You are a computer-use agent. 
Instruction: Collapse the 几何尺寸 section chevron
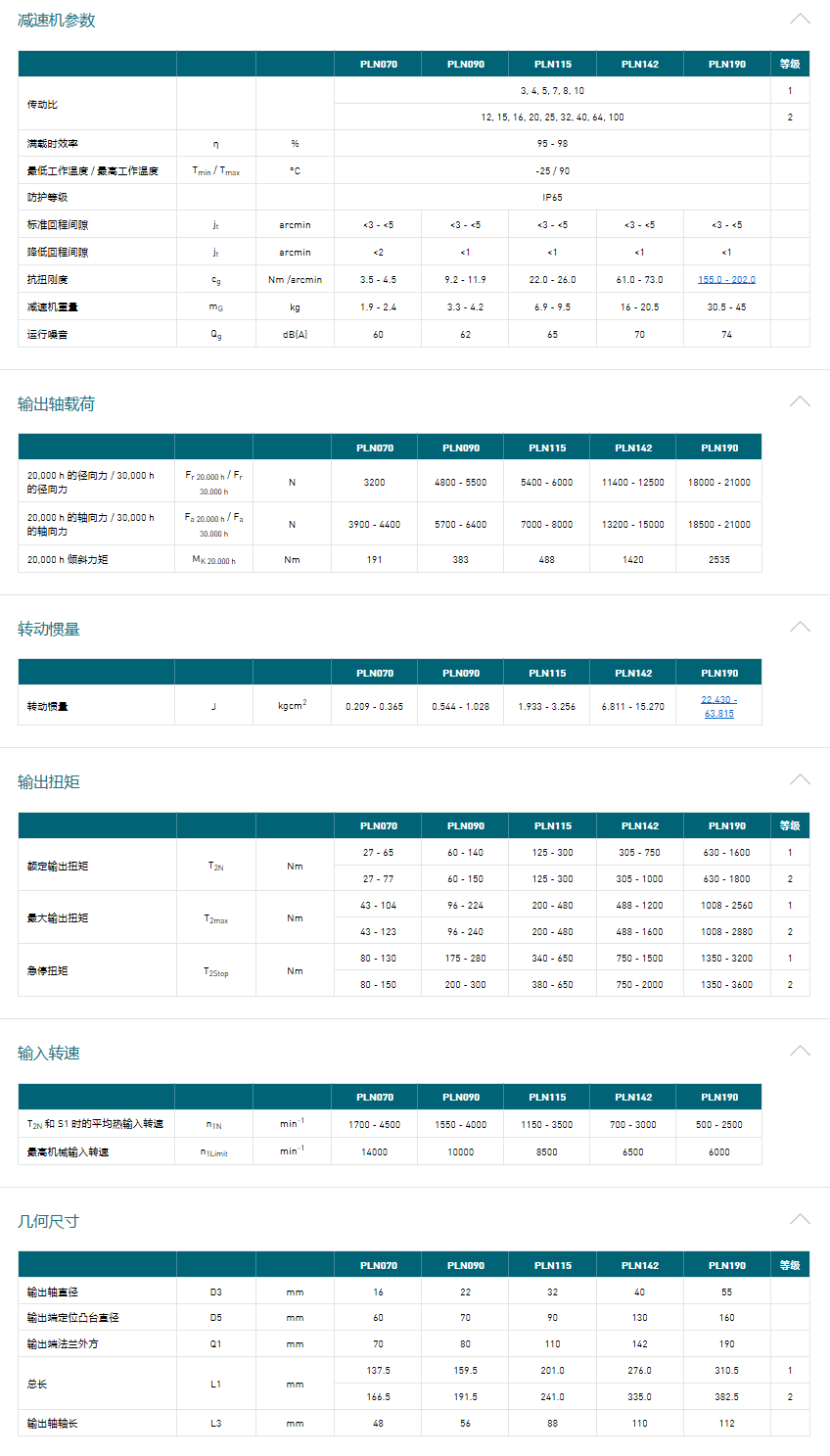(x=800, y=1219)
